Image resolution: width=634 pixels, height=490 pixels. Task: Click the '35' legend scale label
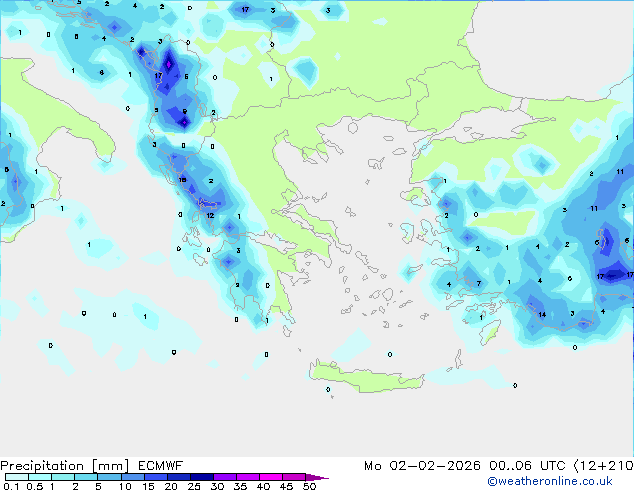click(240, 486)
